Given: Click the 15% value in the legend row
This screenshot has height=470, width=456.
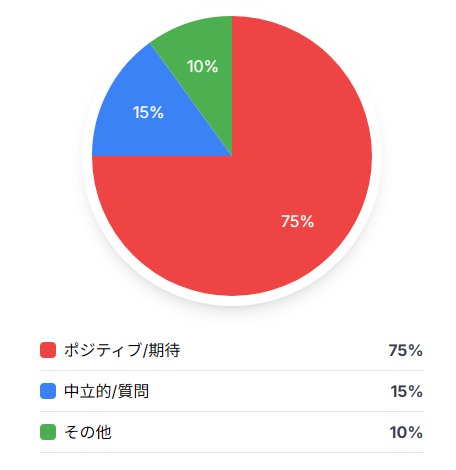Looking at the screenshot, I should (407, 391).
